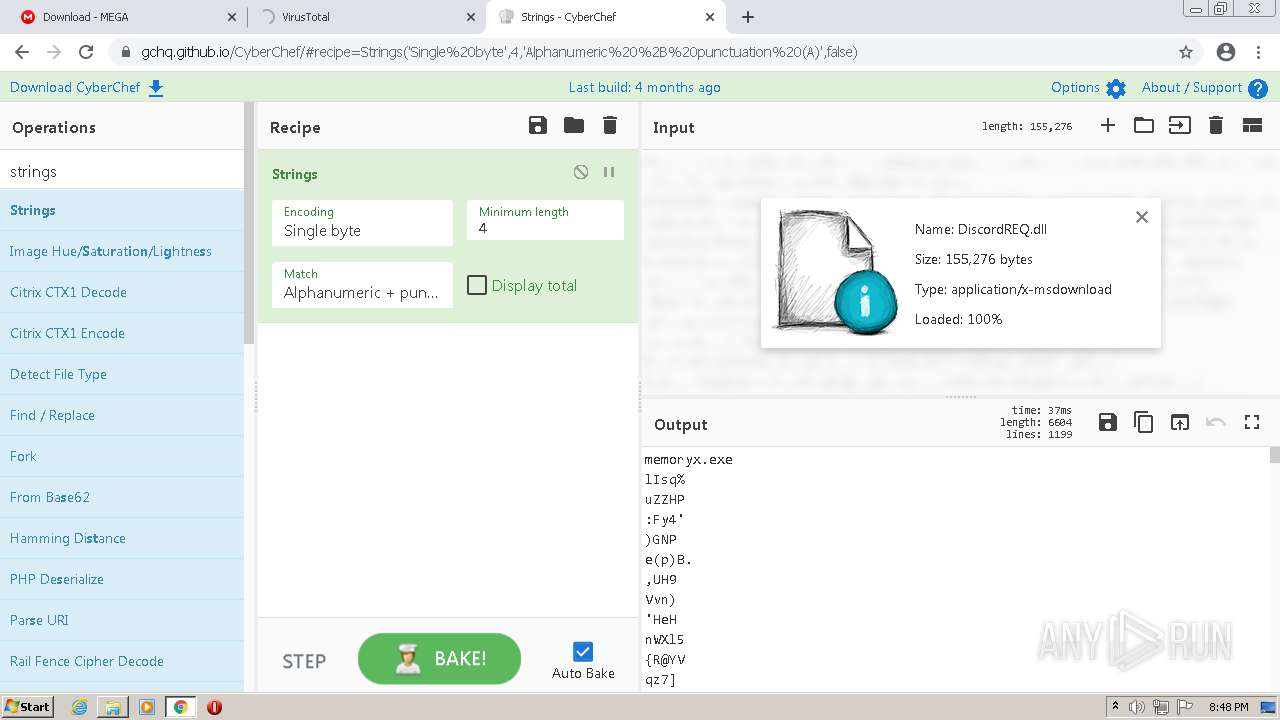The image size is (1280, 720).
Task: Click the Last build notice
Action: click(x=644, y=88)
